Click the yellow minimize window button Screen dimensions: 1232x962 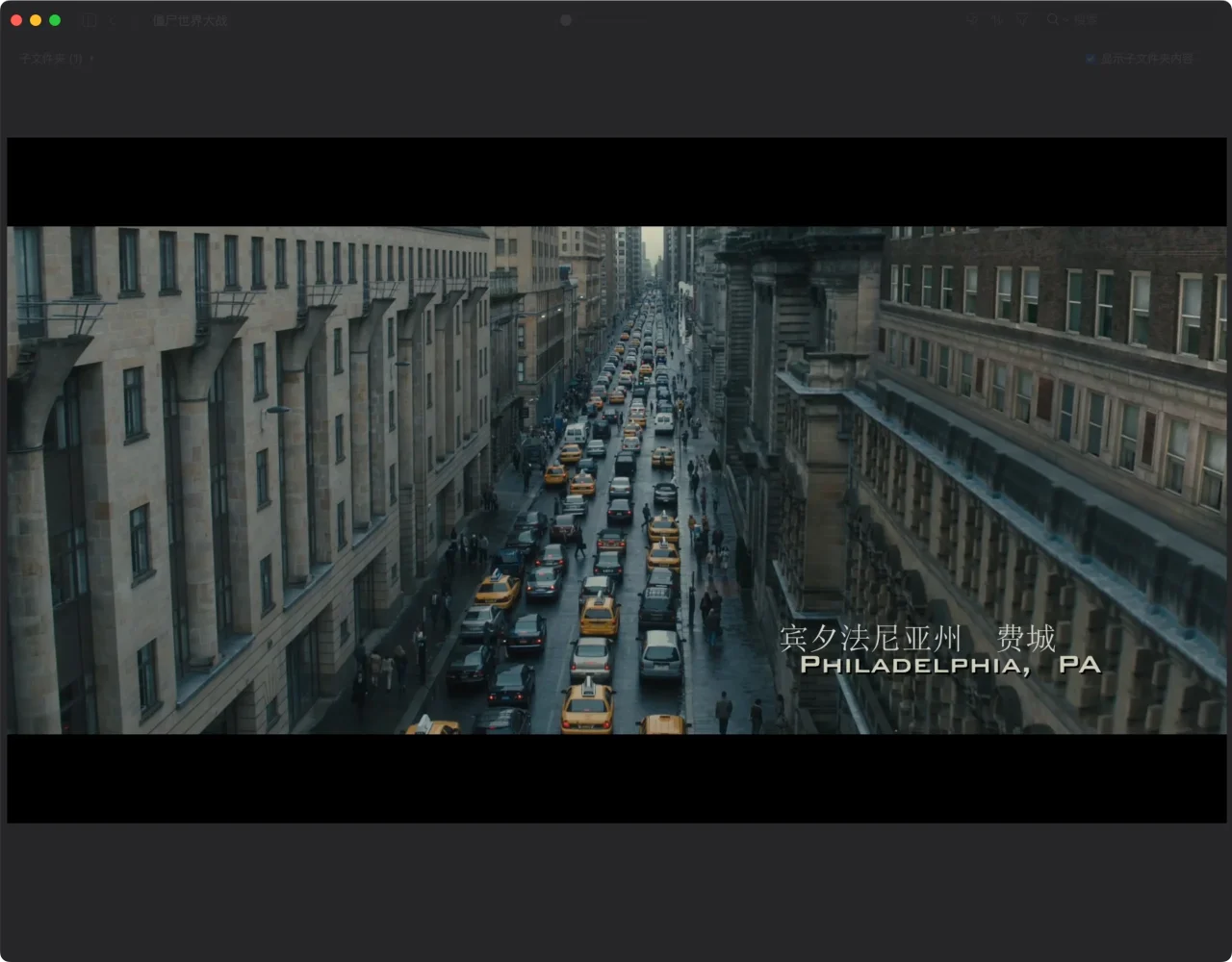point(36,20)
